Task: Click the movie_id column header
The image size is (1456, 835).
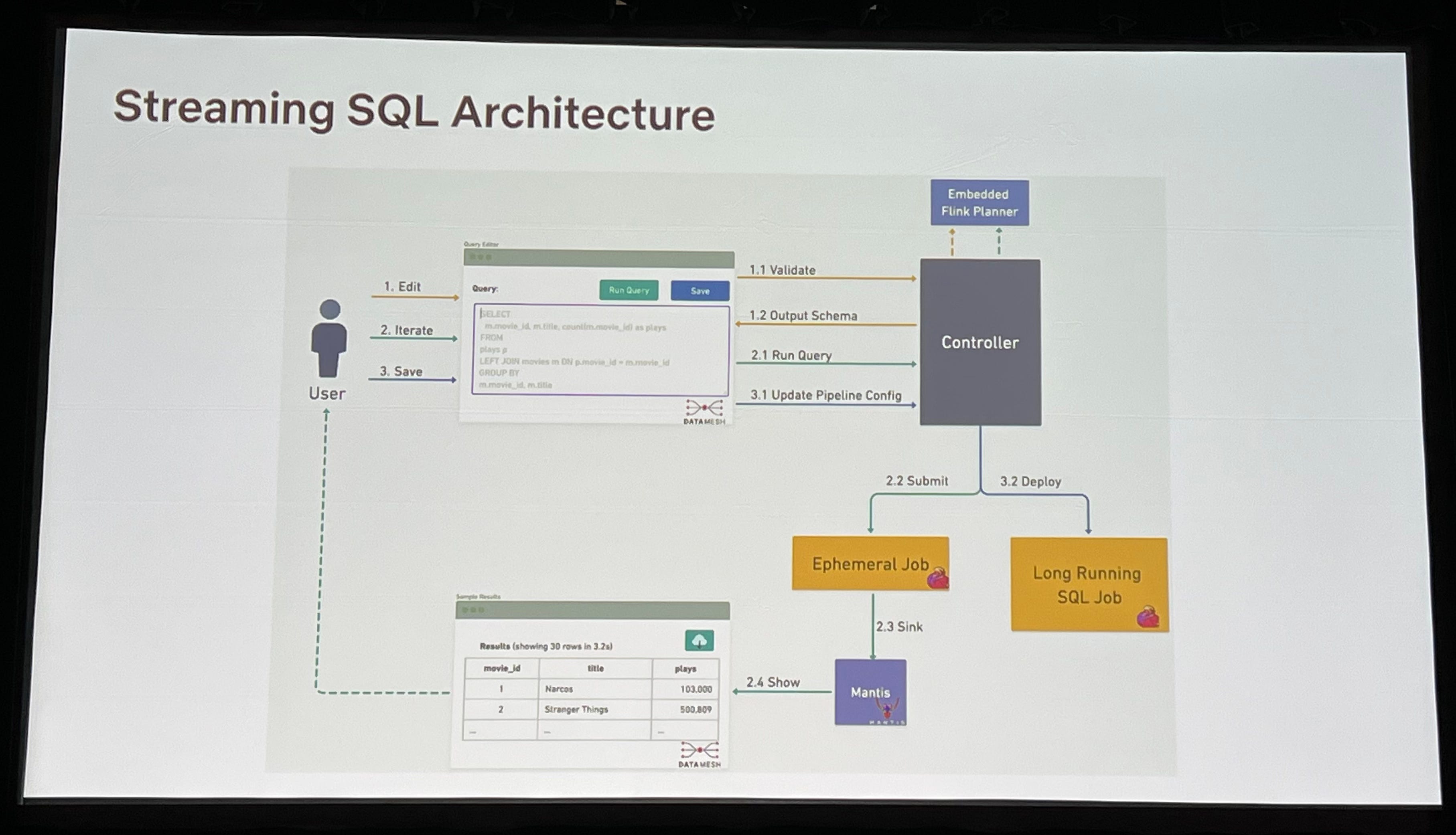Action: tap(501, 668)
